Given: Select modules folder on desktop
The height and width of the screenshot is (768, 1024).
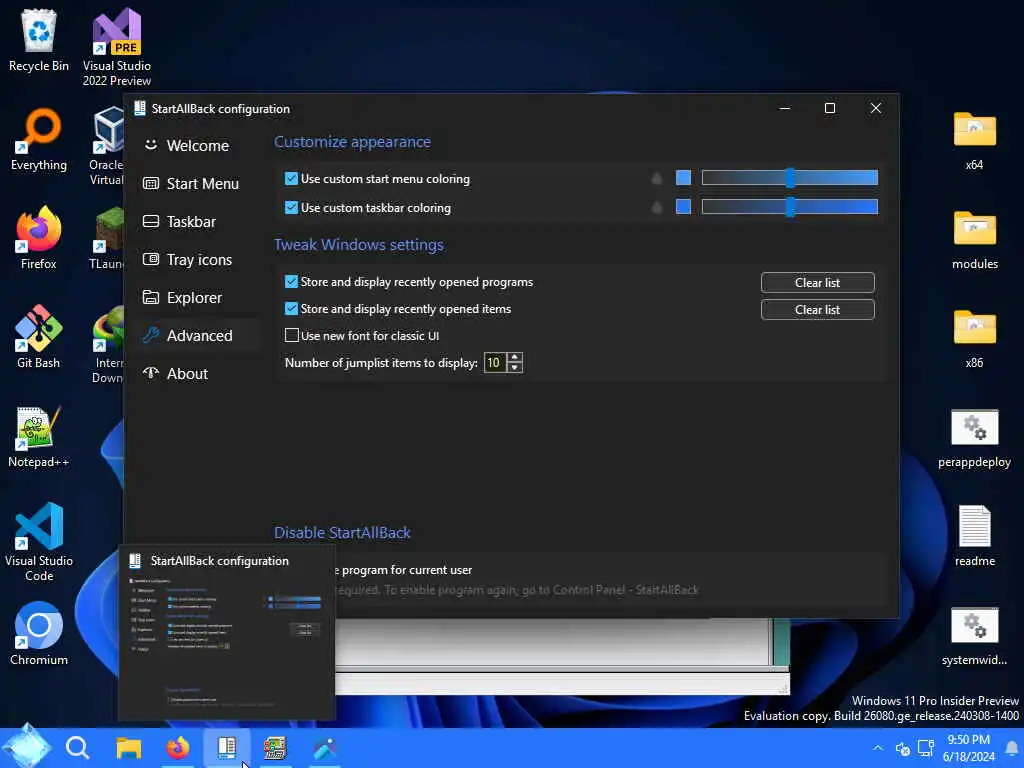Looking at the screenshot, I should tap(974, 238).
